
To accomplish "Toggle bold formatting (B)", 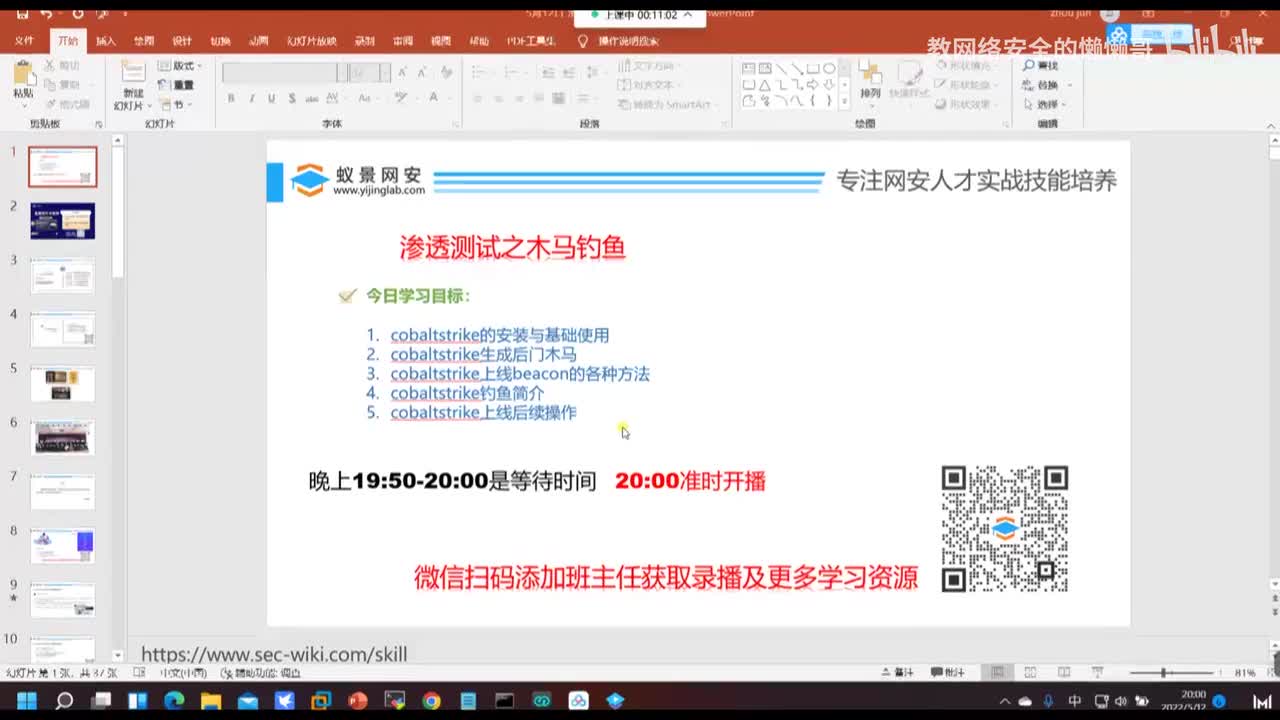I will (231, 98).
